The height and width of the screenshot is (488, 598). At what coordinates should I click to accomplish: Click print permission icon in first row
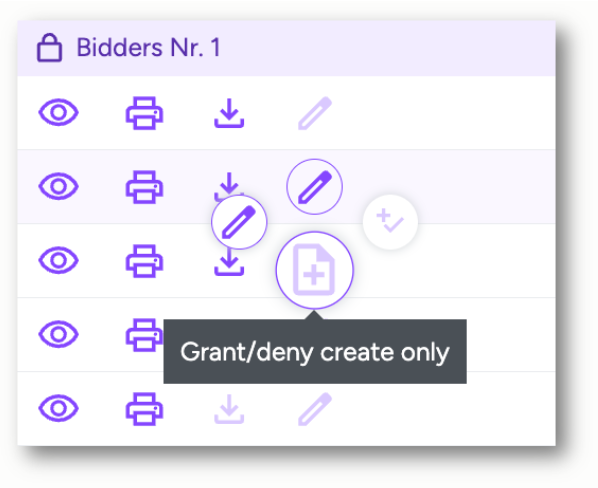pyautogui.click(x=145, y=113)
